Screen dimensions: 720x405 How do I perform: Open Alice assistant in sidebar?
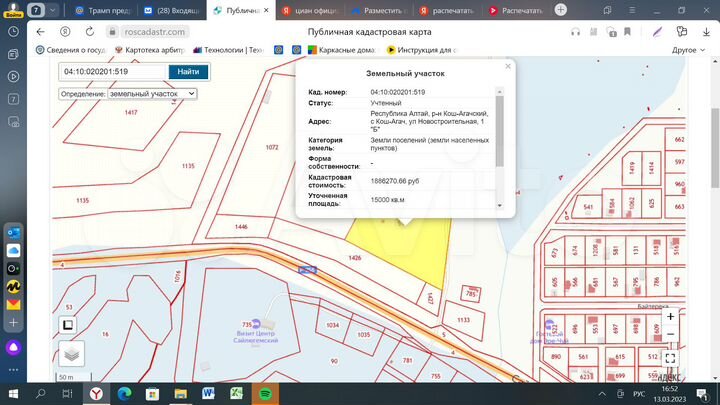(x=13, y=348)
